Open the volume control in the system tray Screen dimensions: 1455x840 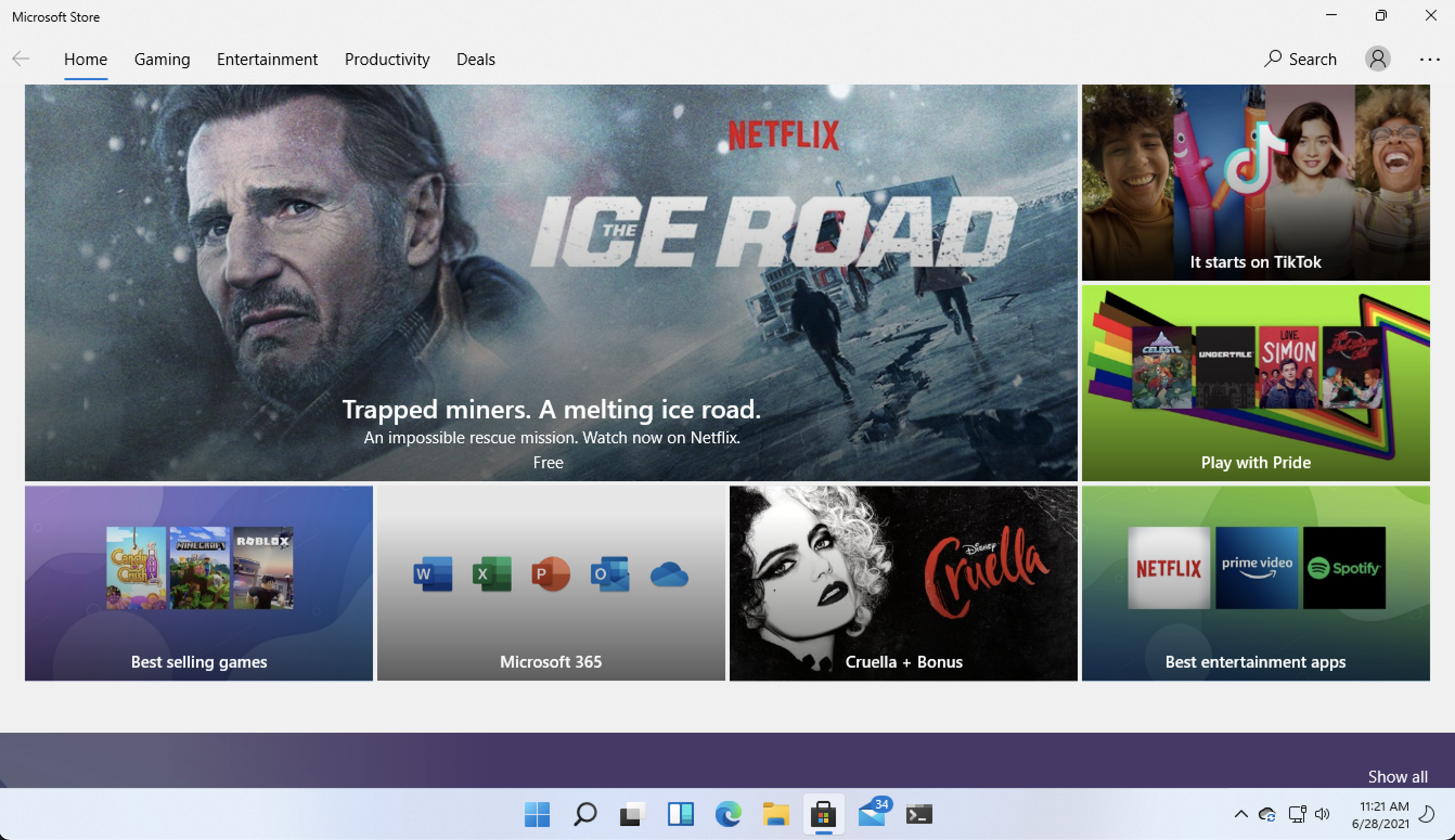[x=1322, y=814]
